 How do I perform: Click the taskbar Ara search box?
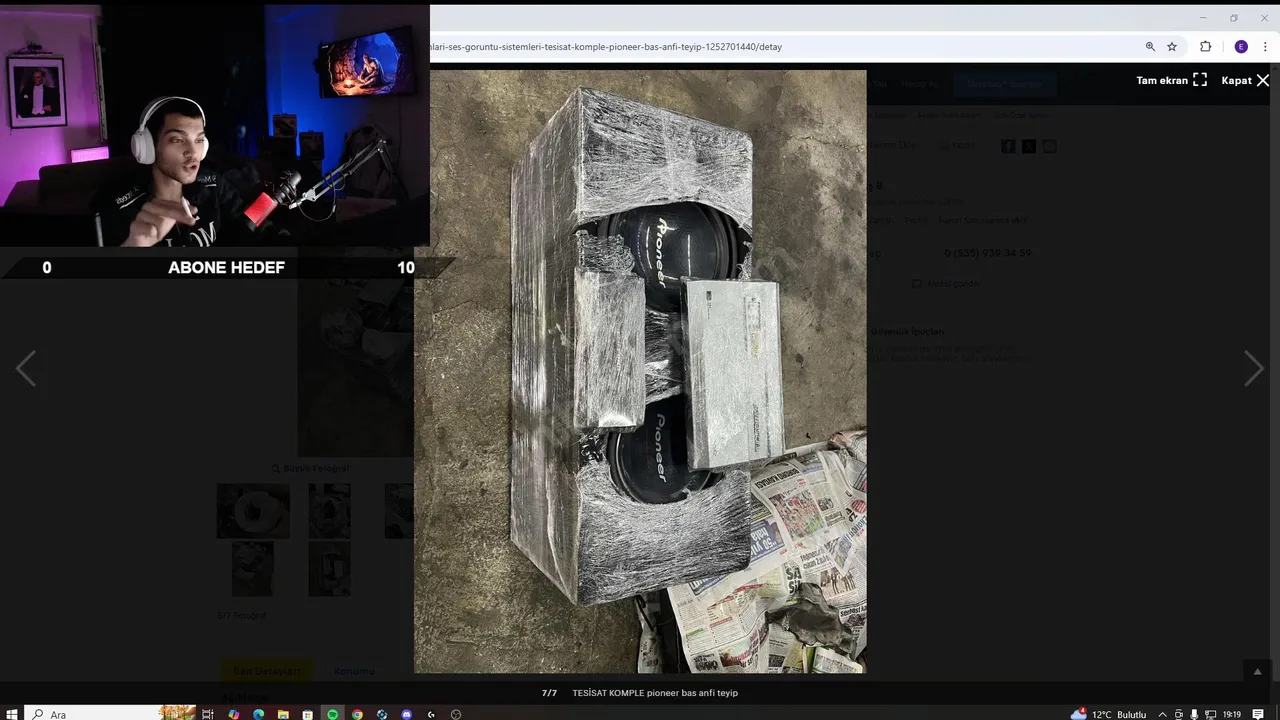click(110, 714)
